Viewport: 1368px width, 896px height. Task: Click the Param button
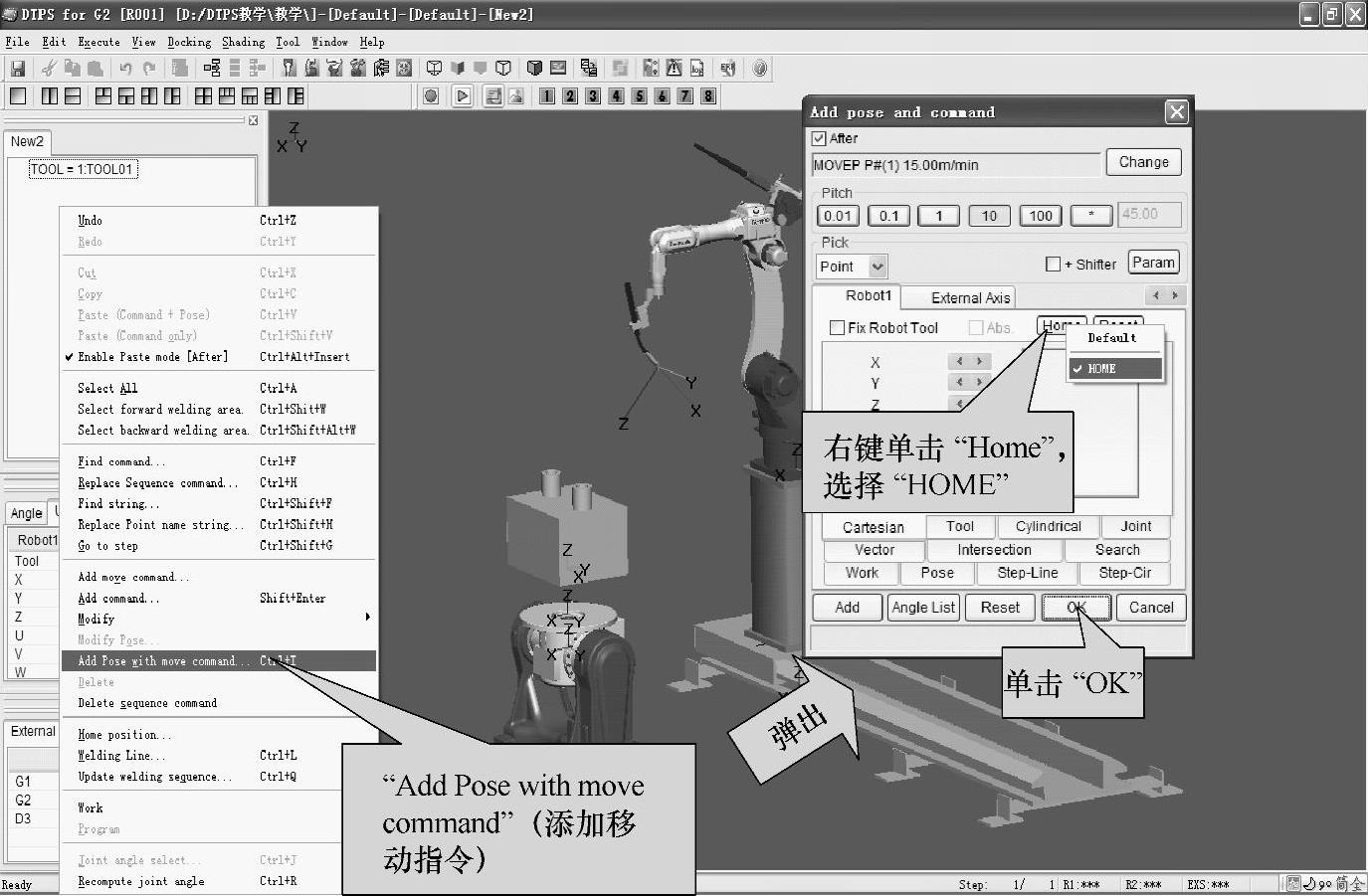tap(1153, 263)
